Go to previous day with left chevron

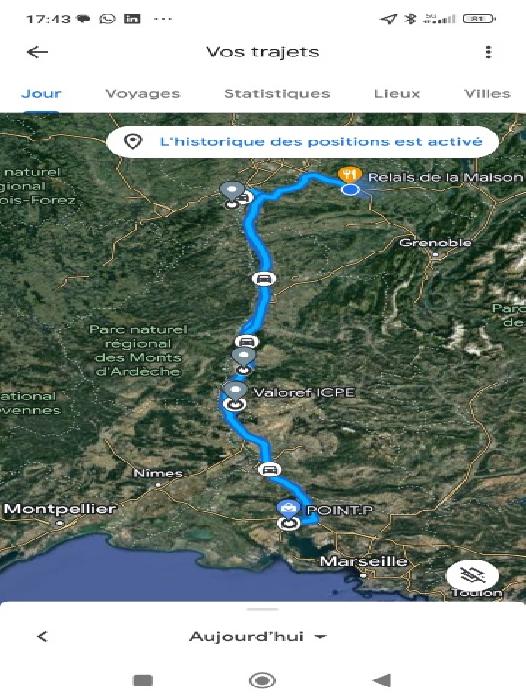coord(42,636)
